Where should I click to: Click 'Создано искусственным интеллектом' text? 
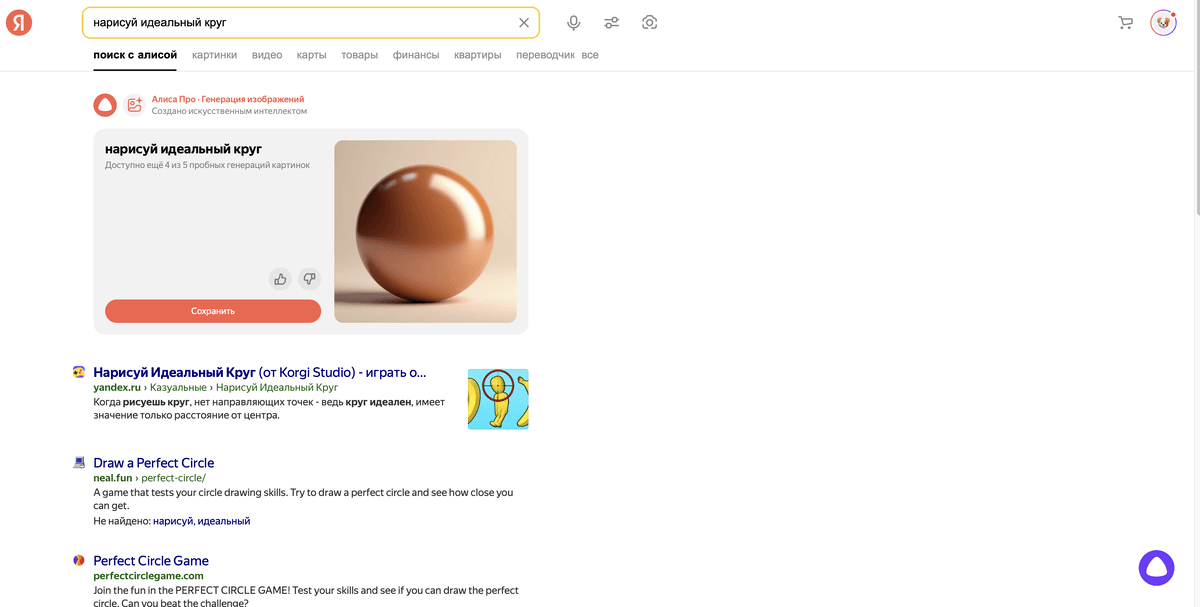(x=229, y=111)
